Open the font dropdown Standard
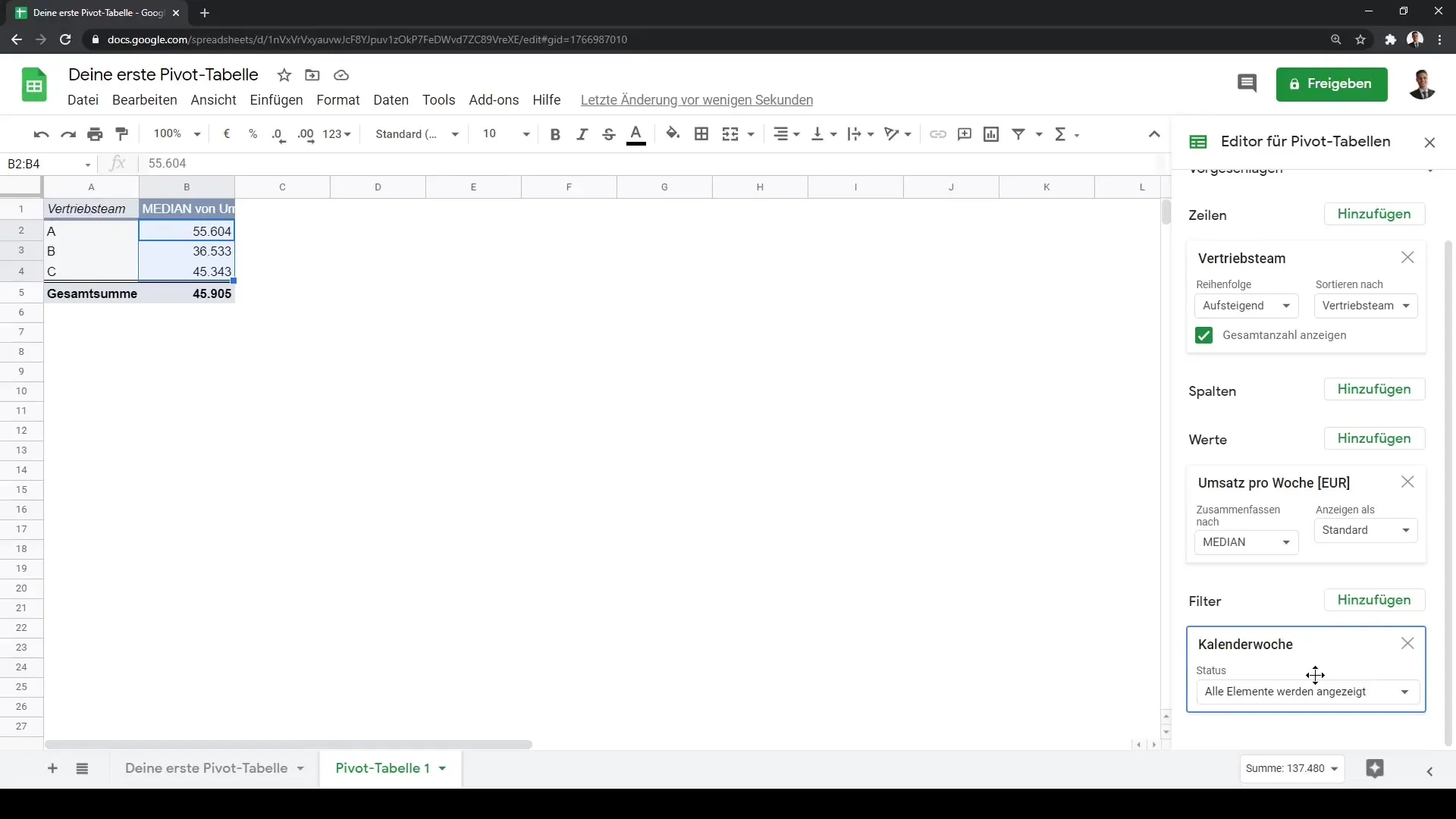 click(x=417, y=134)
